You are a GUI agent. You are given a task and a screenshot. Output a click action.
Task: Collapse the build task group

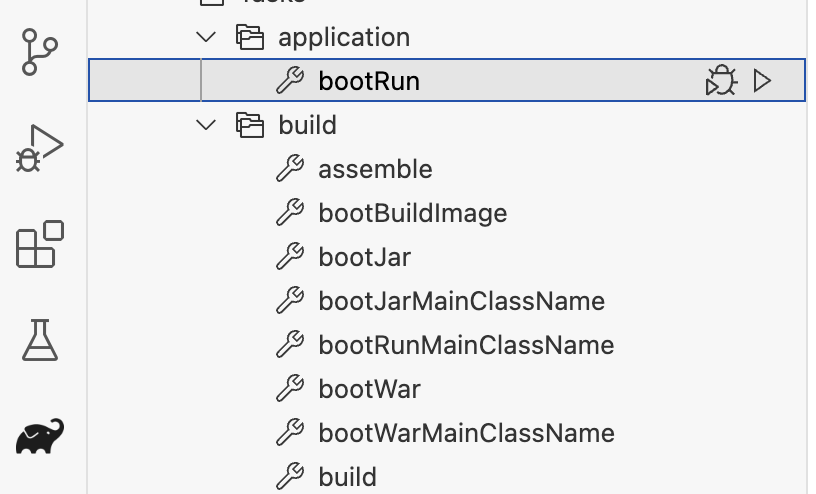pos(206,125)
